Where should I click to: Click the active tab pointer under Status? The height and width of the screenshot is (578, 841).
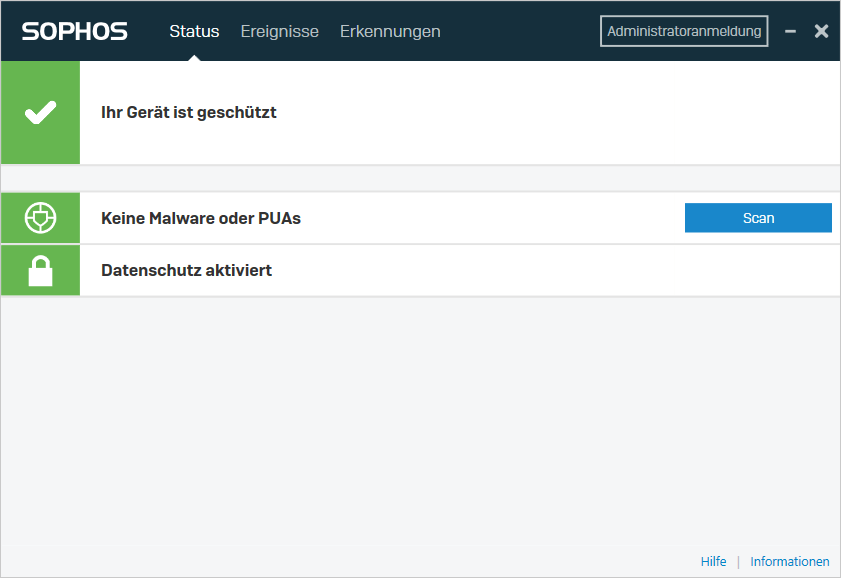pos(194,57)
